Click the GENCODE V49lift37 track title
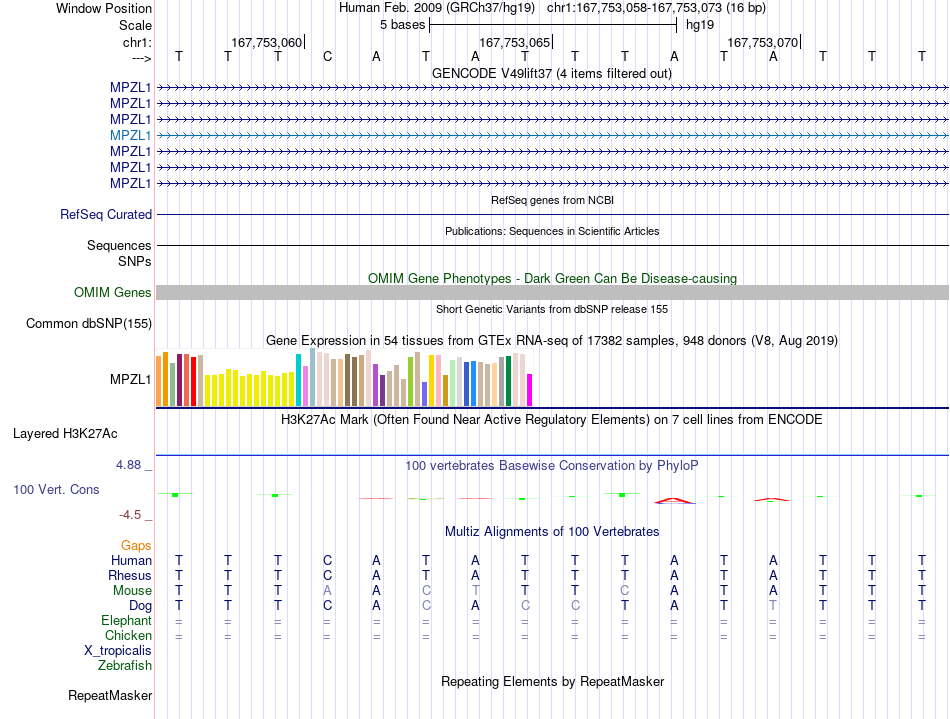Screen dimensions: 950x719 (x=552, y=73)
